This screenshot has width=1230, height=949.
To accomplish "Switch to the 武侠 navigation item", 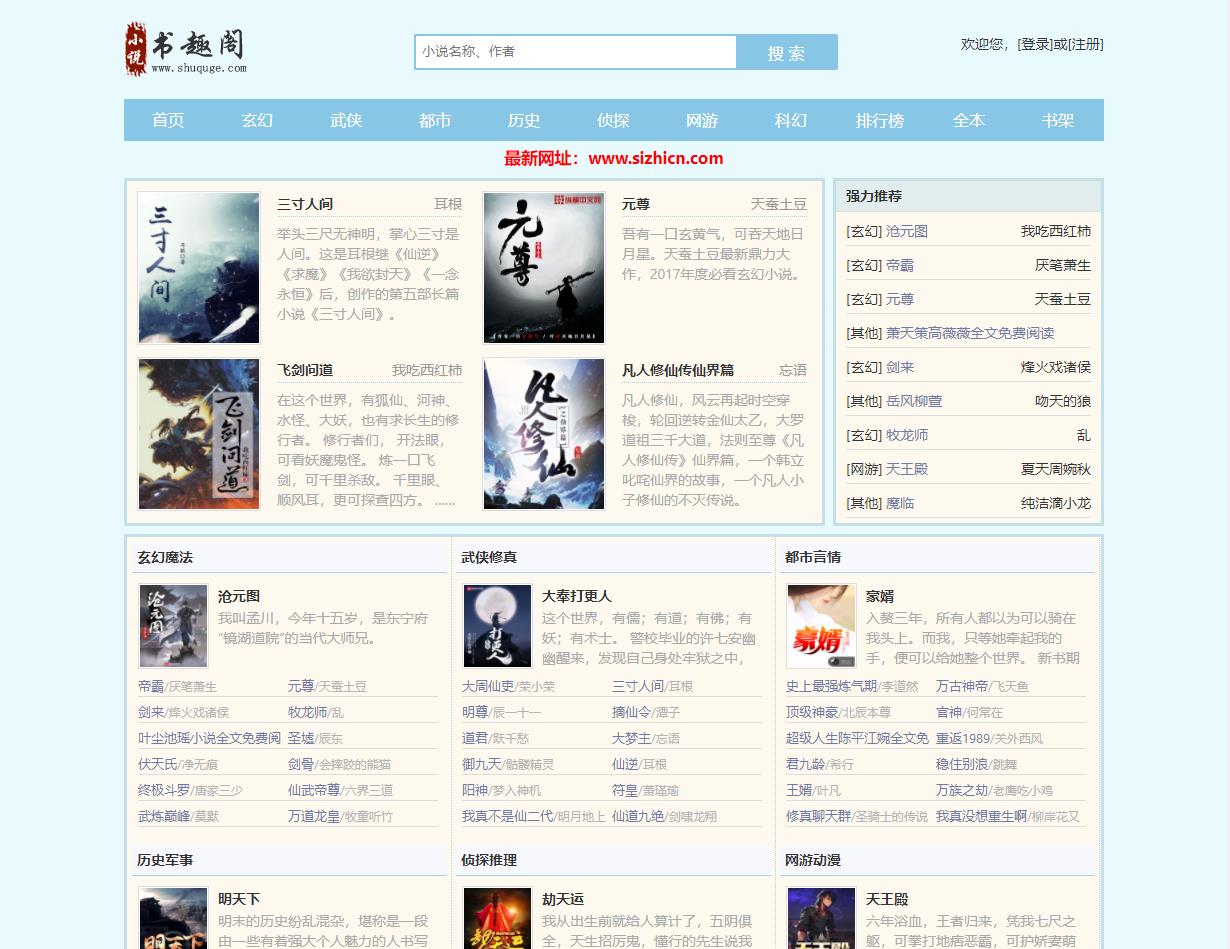I will (346, 120).
